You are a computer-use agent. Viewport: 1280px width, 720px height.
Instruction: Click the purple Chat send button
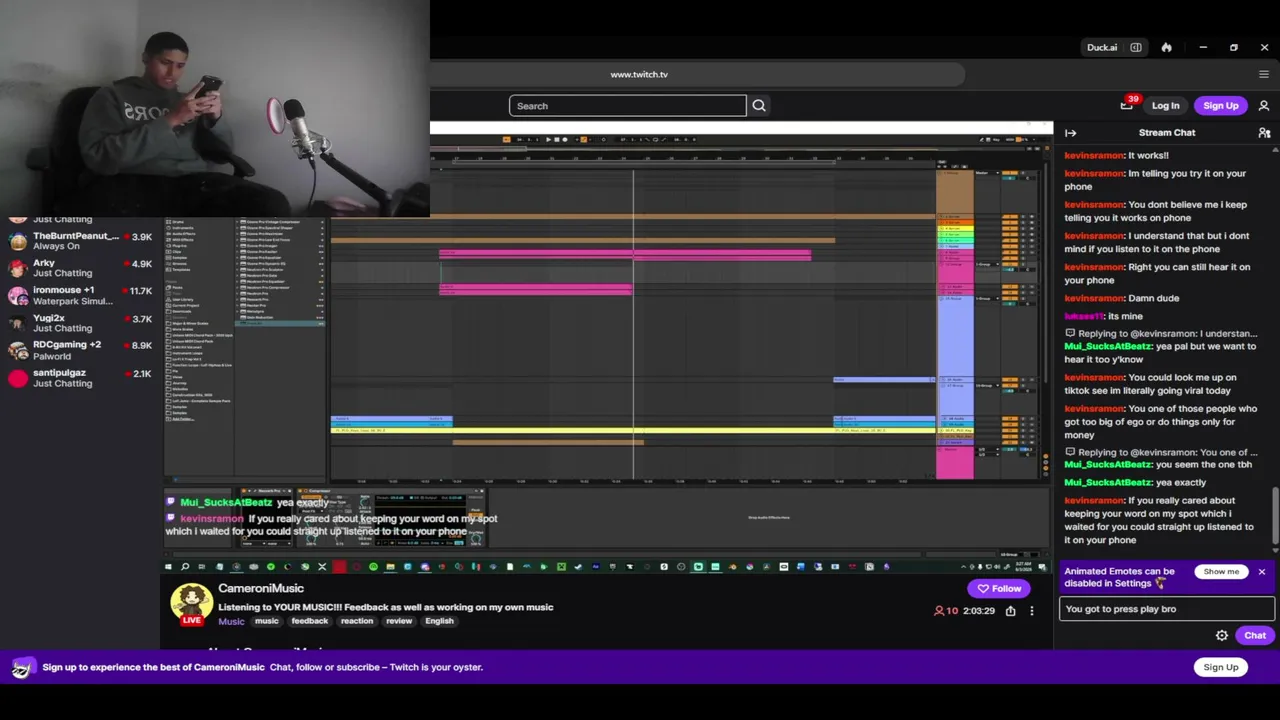click(1255, 636)
